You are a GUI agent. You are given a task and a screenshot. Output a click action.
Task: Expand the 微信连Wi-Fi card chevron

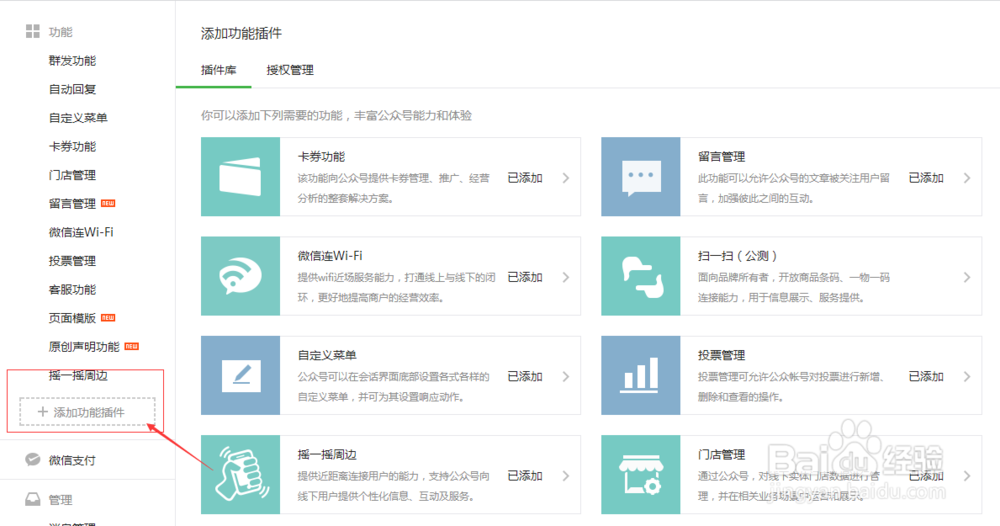click(x=566, y=277)
